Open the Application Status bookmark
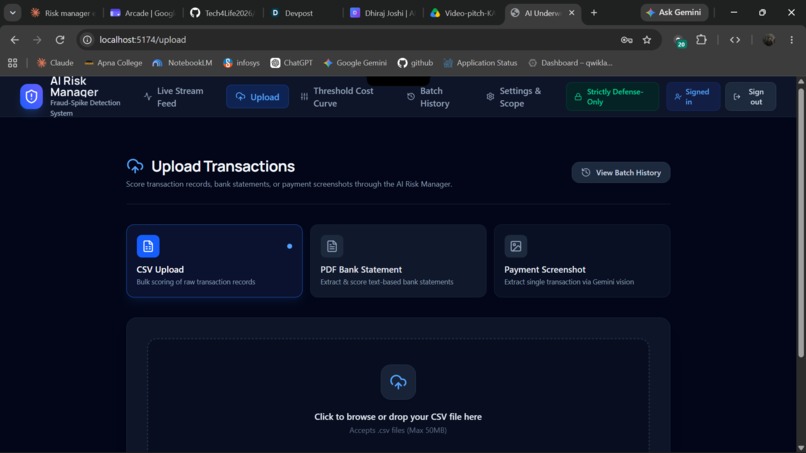Image resolution: width=806 pixels, height=453 pixels. click(x=480, y=63)
